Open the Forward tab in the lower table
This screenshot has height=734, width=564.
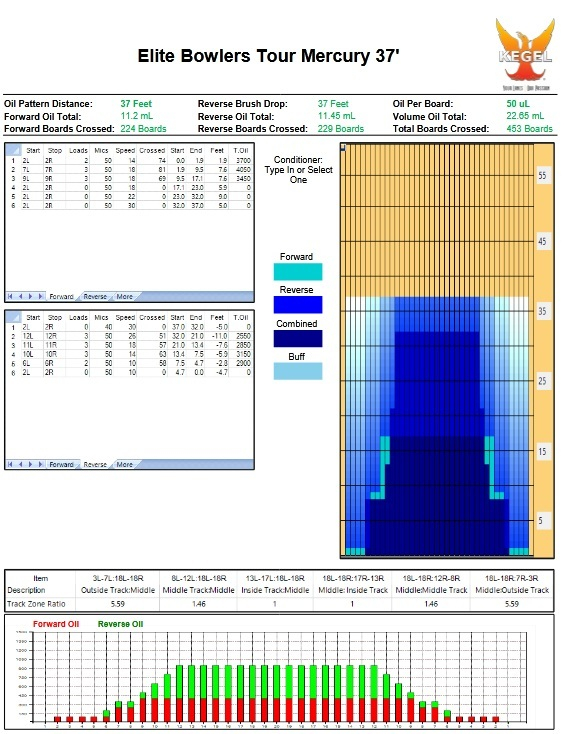point(61,464)
